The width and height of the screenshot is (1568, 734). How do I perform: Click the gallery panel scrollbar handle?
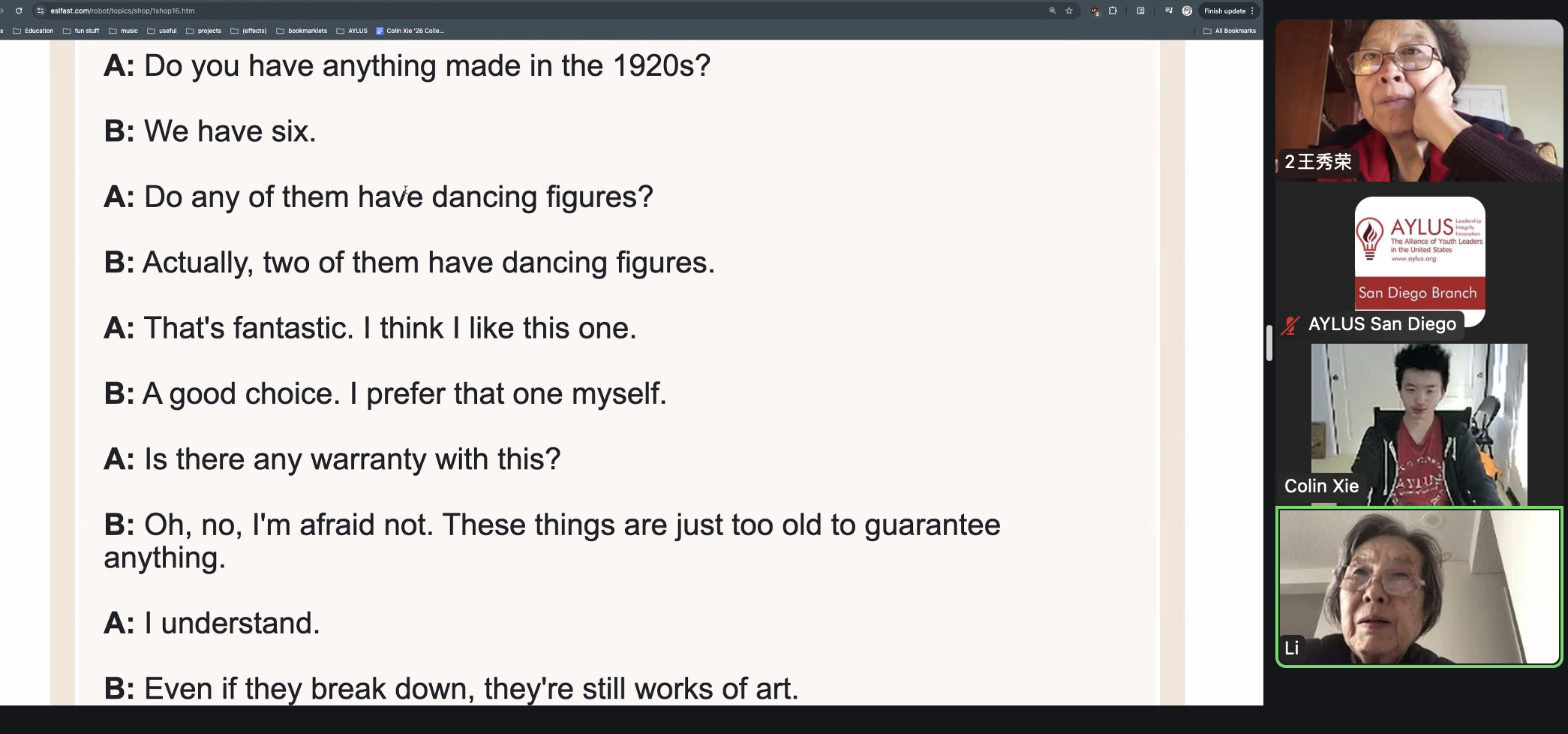1269,343
